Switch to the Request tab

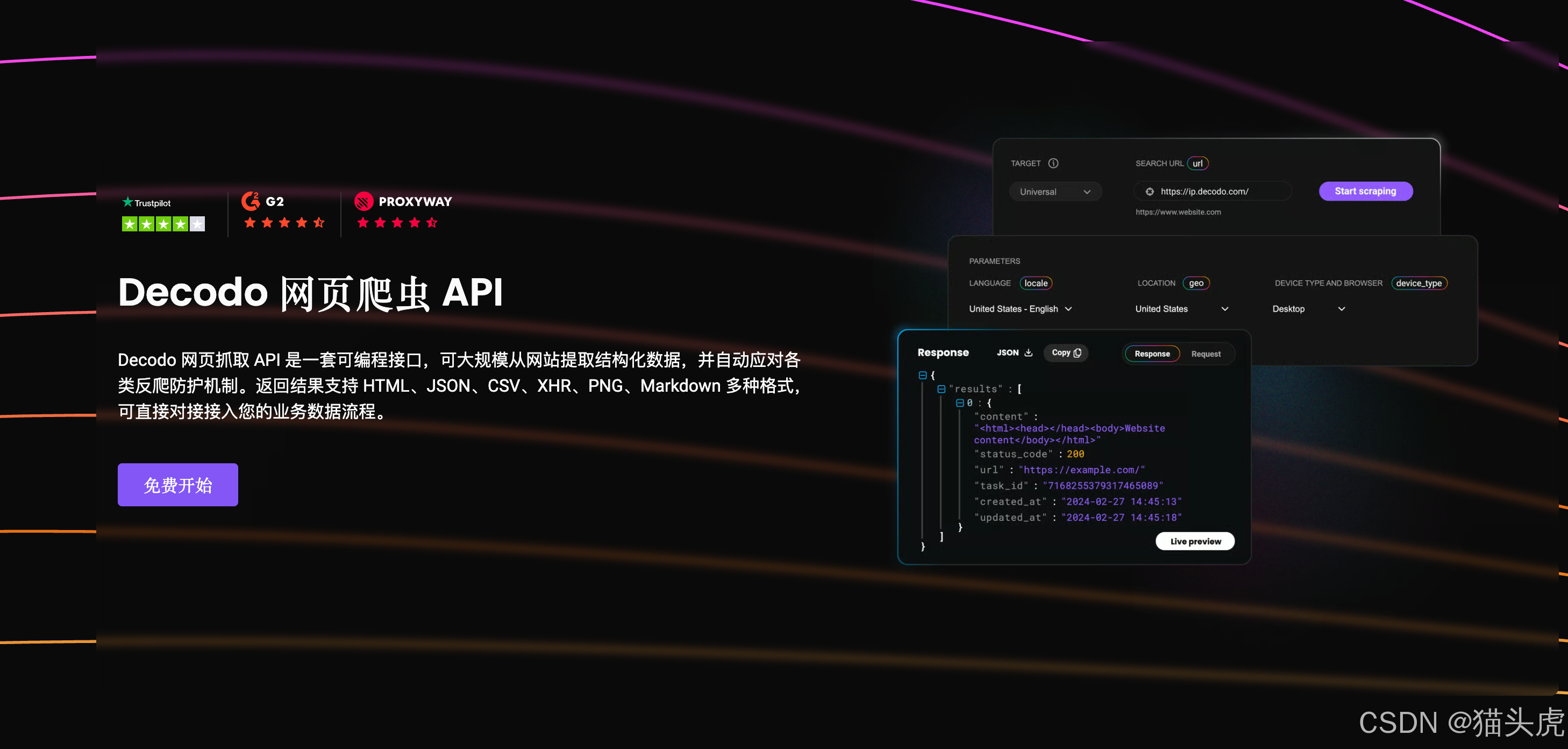click(x=1206, y=354)
